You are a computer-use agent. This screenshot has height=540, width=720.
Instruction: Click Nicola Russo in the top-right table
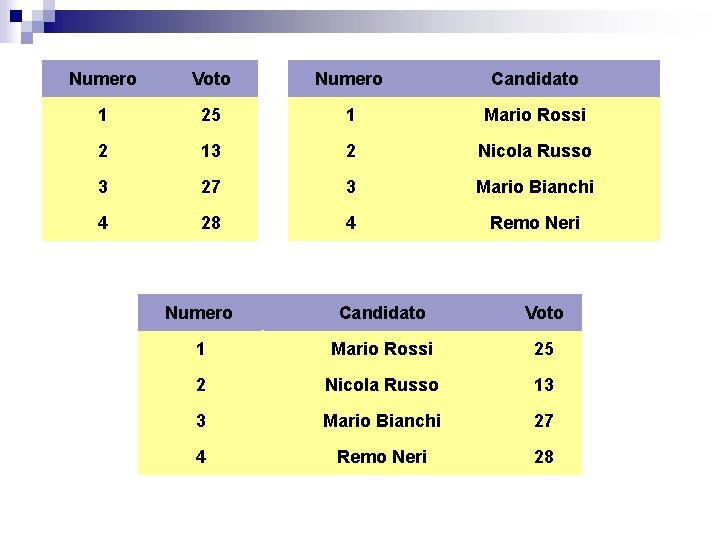click(535, 151)
